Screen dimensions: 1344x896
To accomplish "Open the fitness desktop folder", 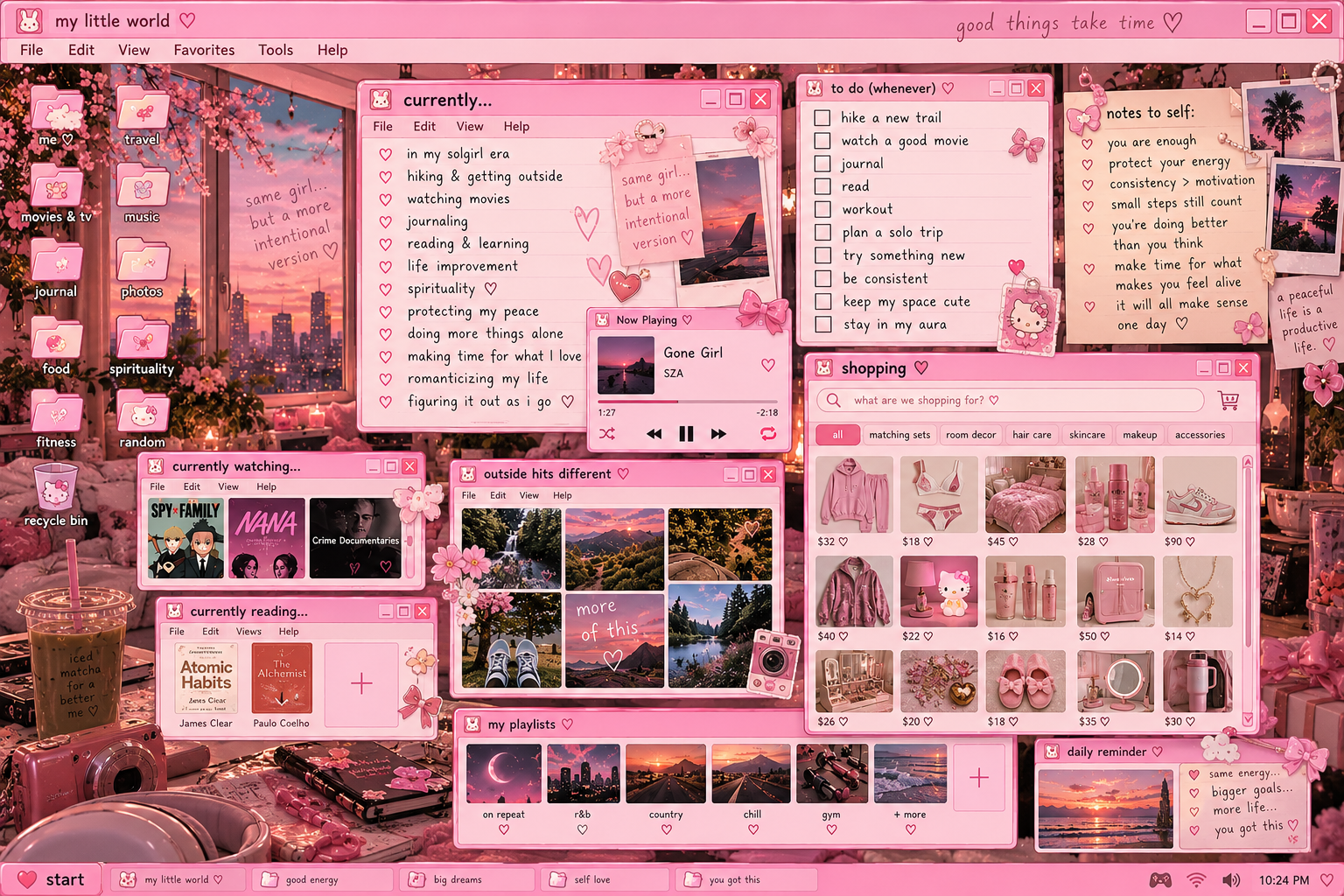I will point(56,418).
